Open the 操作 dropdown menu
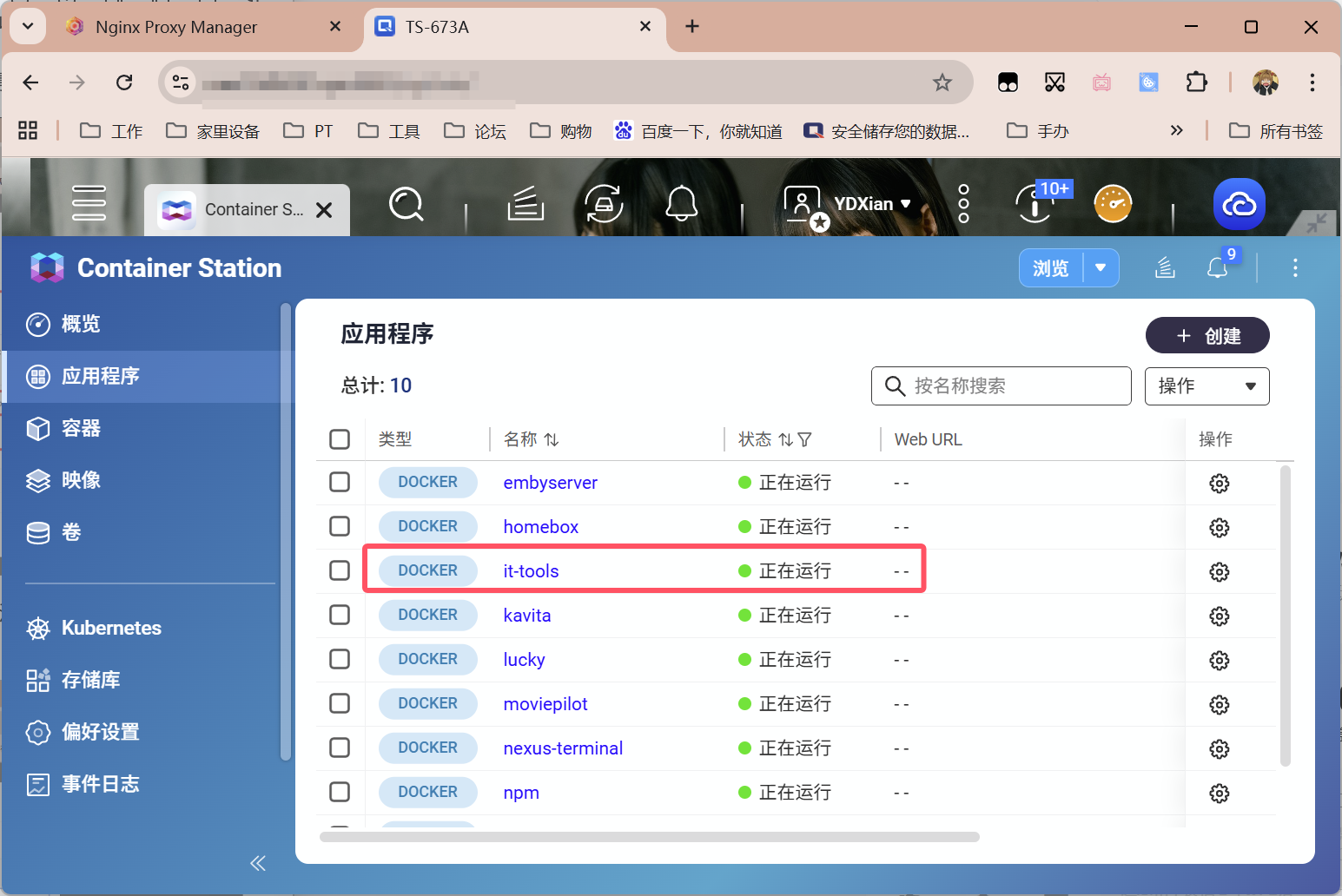Viewport: 1342px width, 896px height. [x=1206, y=385]
